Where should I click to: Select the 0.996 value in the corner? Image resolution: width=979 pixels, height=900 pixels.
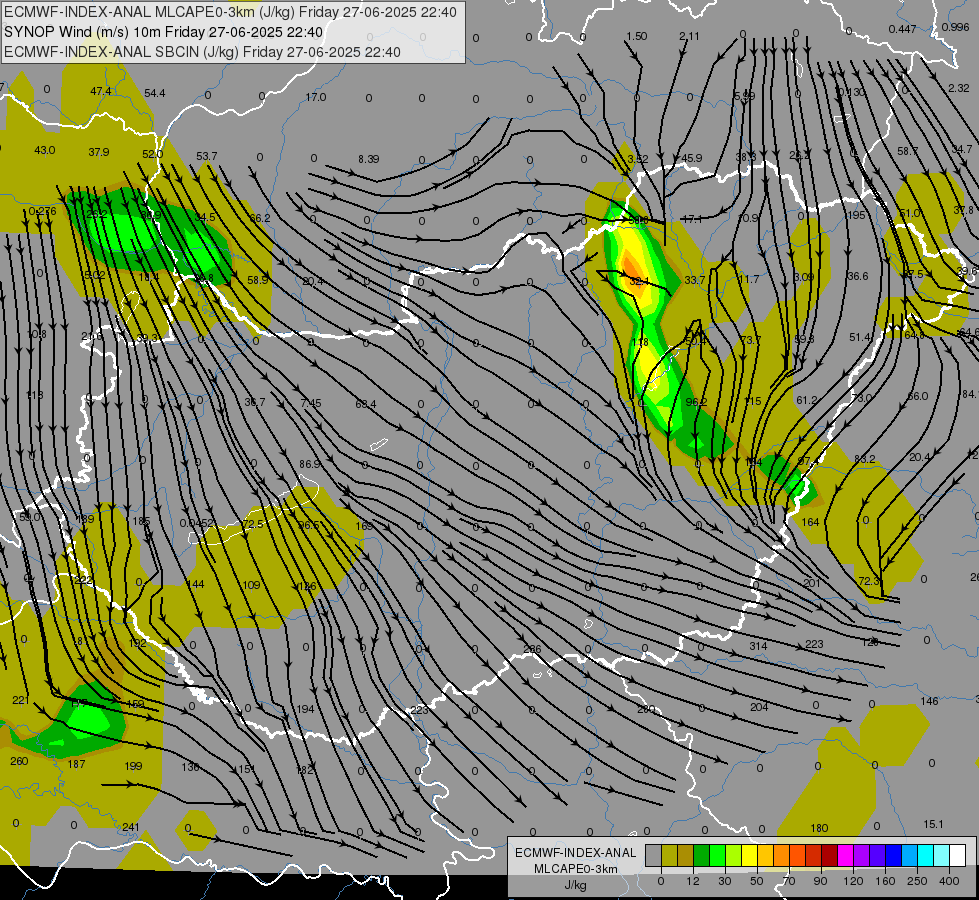(x=955, y=27)
